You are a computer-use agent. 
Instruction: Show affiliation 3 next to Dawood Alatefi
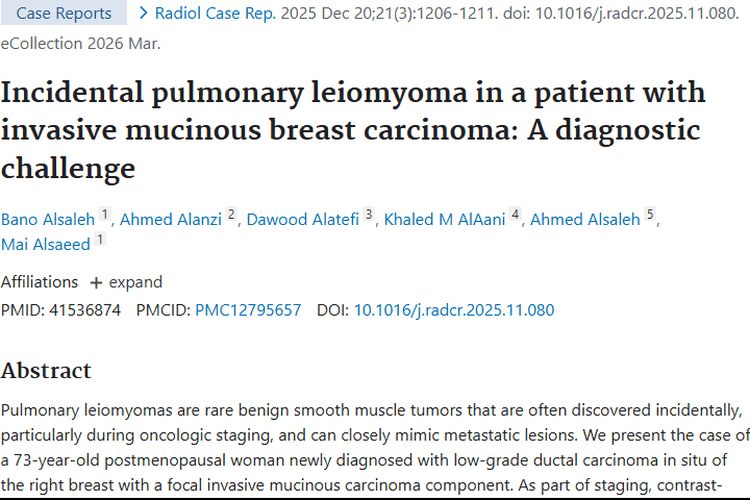[368, 215]
